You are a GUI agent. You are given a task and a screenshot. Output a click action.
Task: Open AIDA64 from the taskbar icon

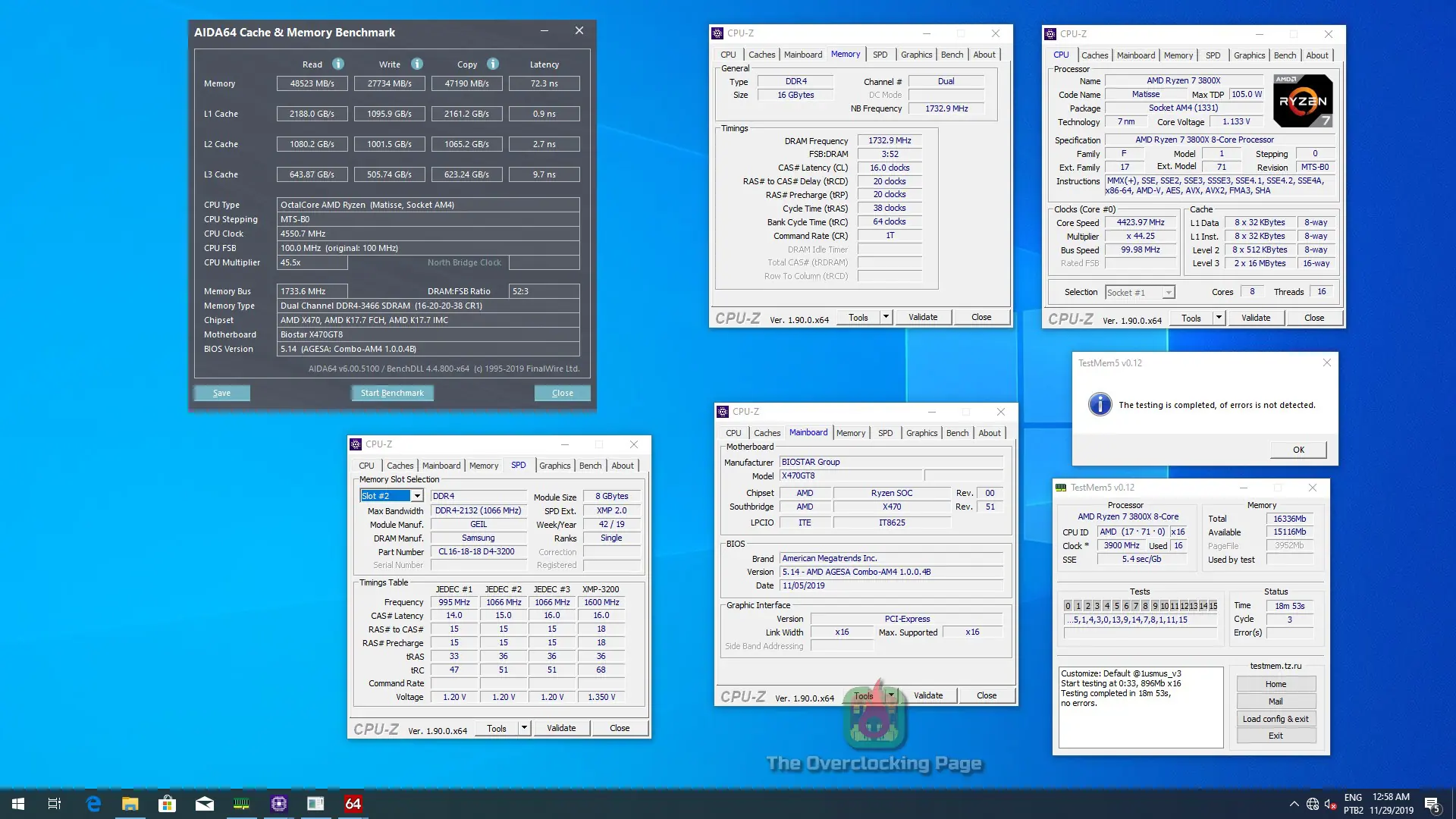tap(353, 804)
